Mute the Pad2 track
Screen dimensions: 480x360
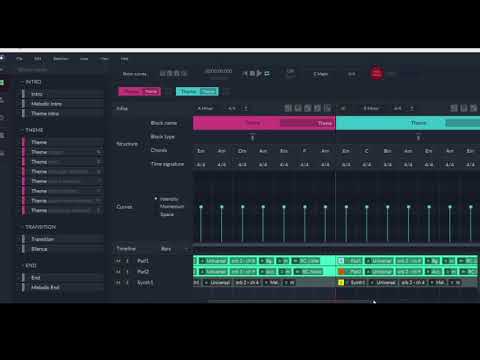118,272
